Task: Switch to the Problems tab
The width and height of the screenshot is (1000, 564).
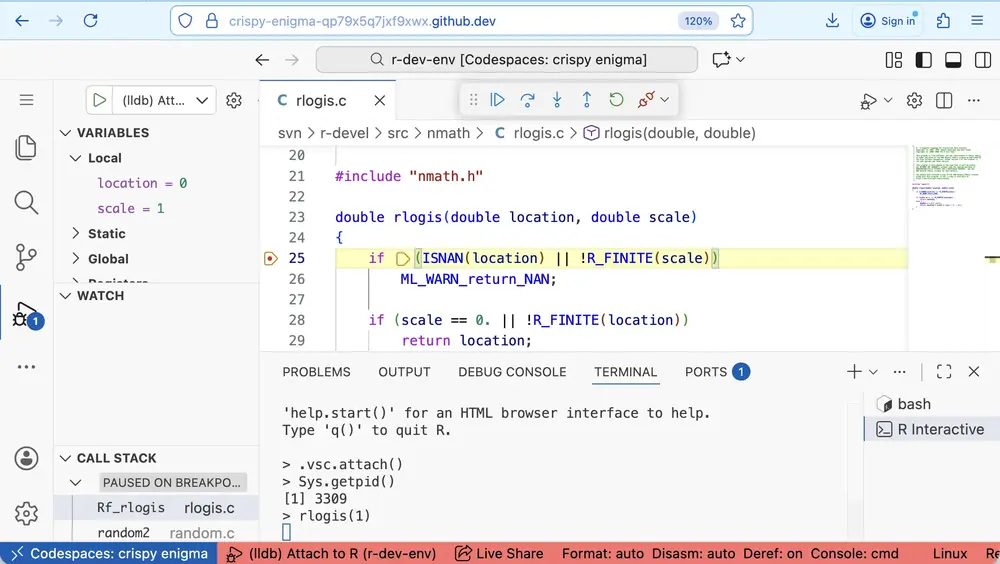Action: click(x=316, y=372)
